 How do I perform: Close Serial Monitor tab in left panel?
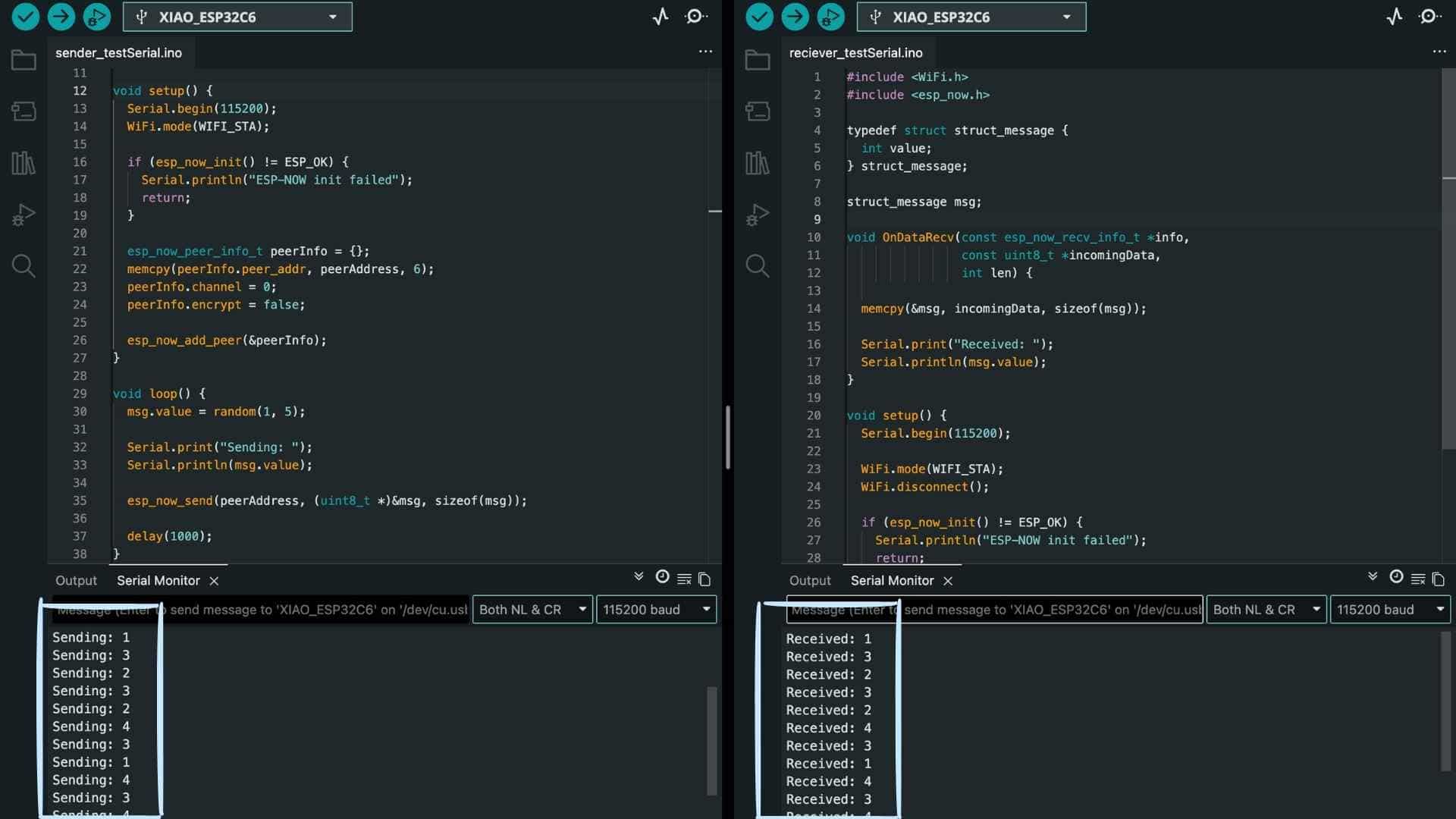[214, 581]
